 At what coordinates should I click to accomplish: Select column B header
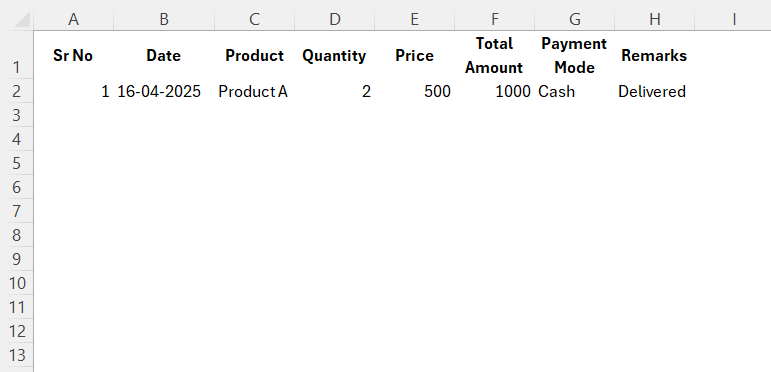(164, 19)
